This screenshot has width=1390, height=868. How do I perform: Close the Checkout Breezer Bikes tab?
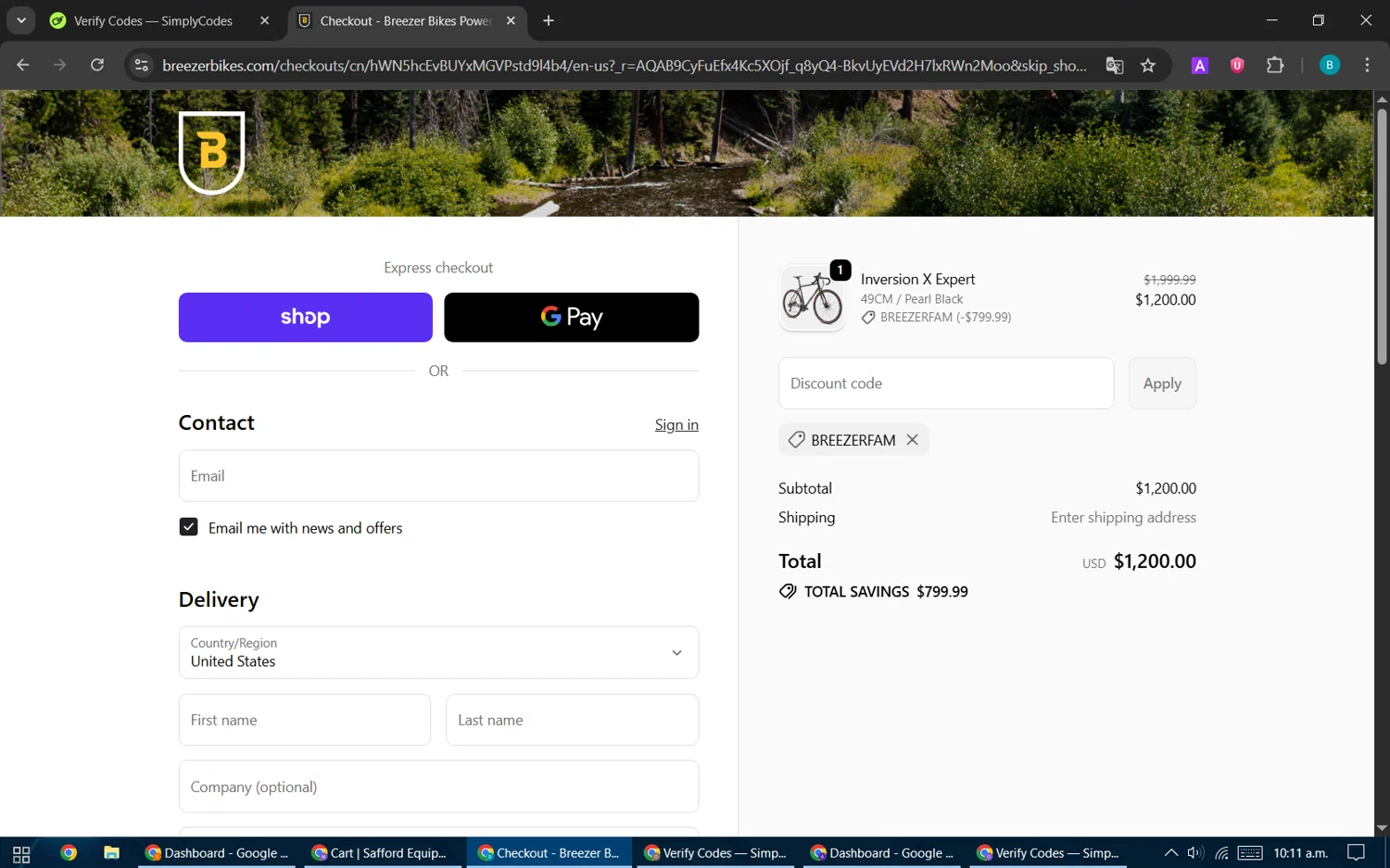pyautogui.click(x=511, y=20)
